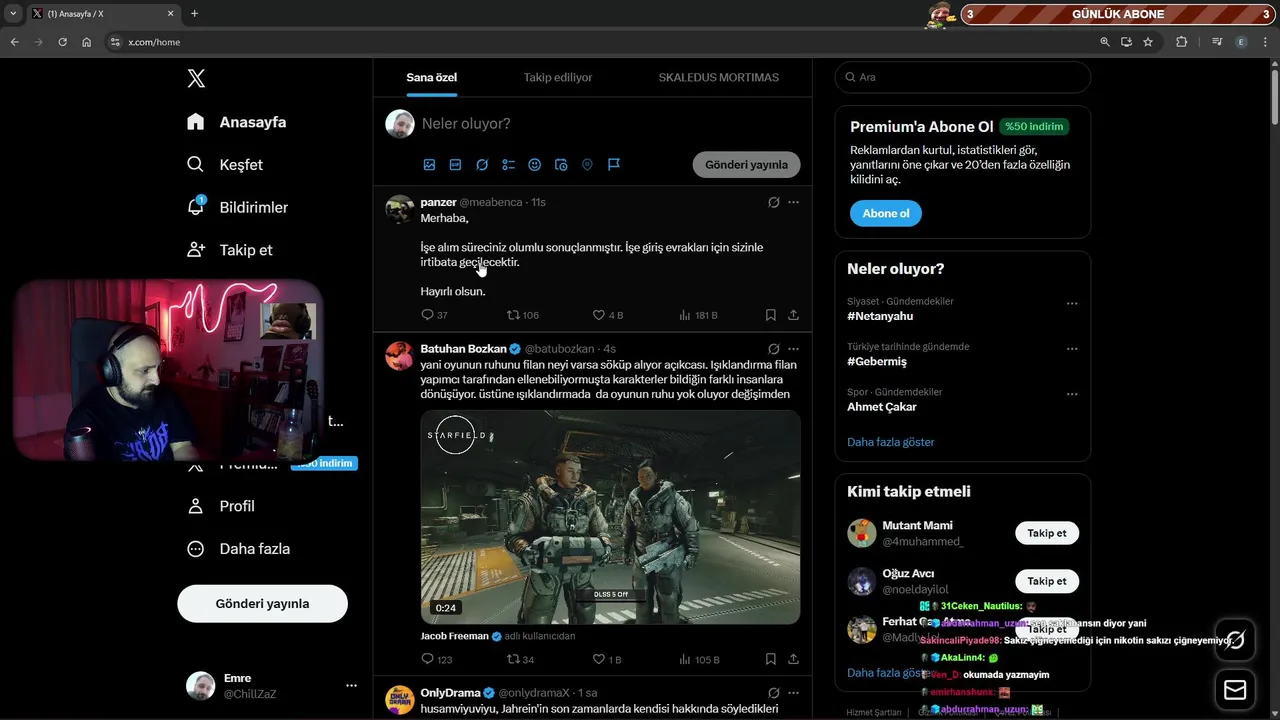The image size is (1280, 720).
Task: Open more options for Ahmet Çakar trend
Action: (x=1072, y=394)
